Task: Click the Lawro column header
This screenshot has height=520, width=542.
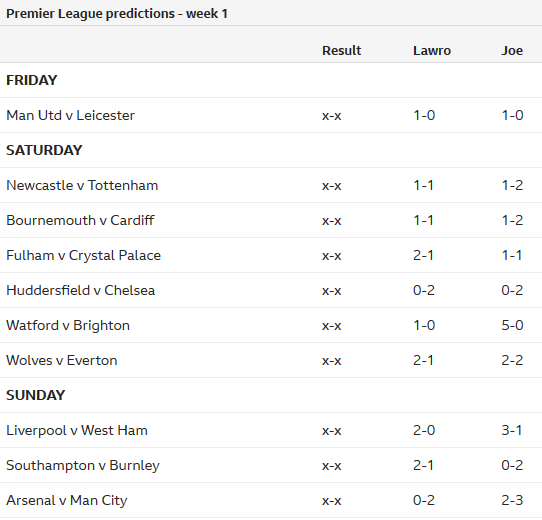Action: [432, 50]
